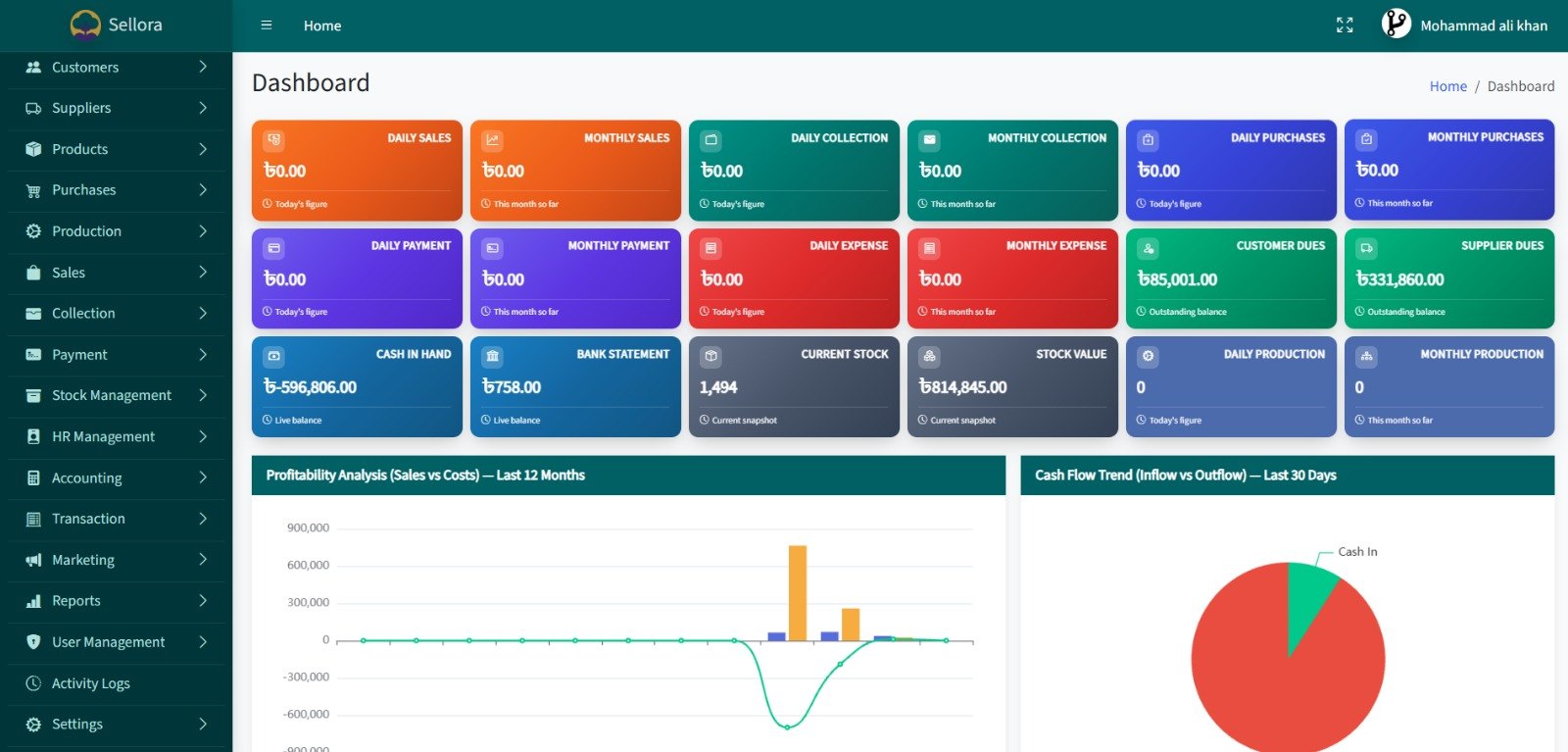Screen dimensions: 1568x752
Task: Click the Stock Management archive icon
Action: [x=33, y=395]
